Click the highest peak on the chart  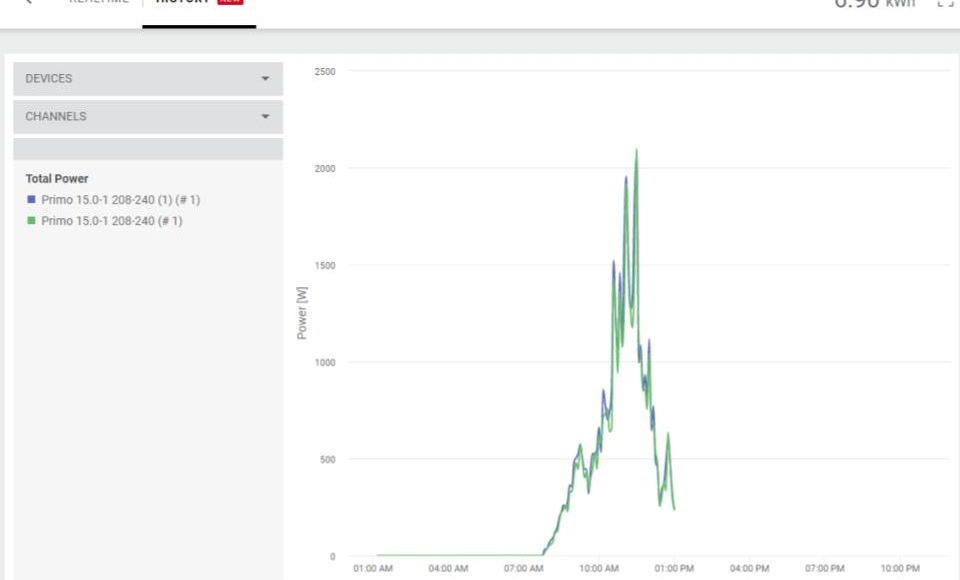tap(636, 151)
